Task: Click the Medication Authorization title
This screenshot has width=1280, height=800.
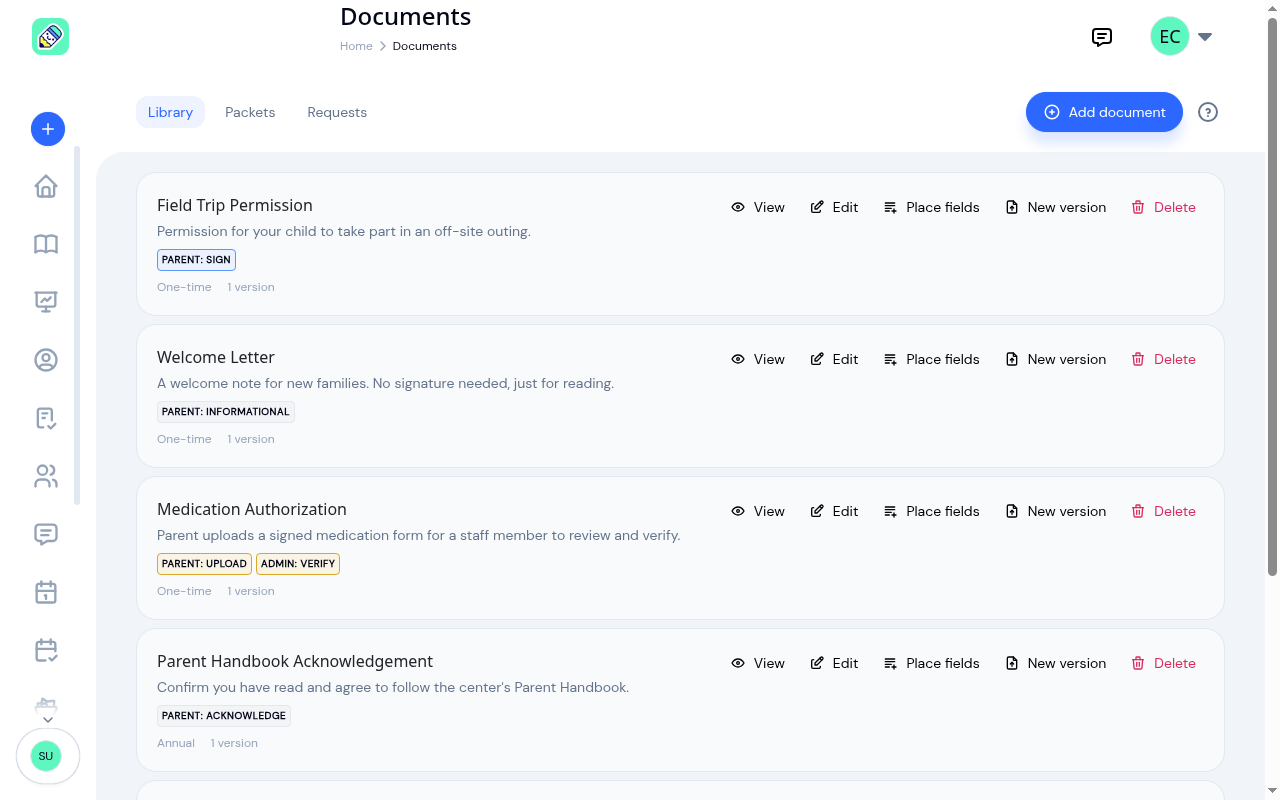Action: pos(252,509)
